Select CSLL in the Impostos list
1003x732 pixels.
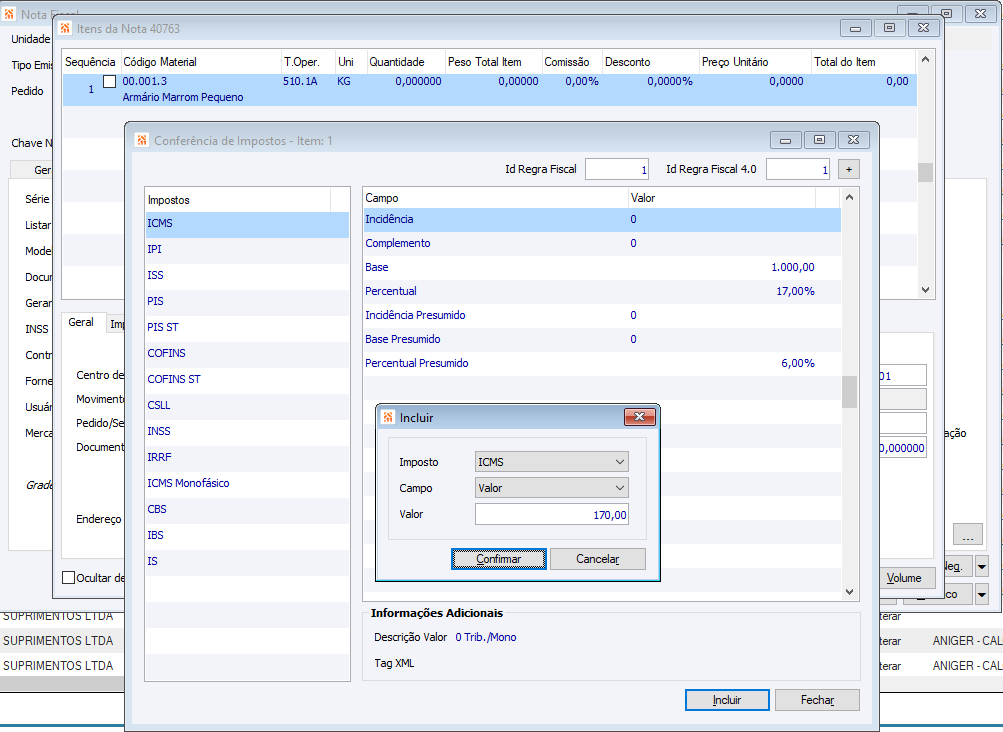[x=248, y=405]
